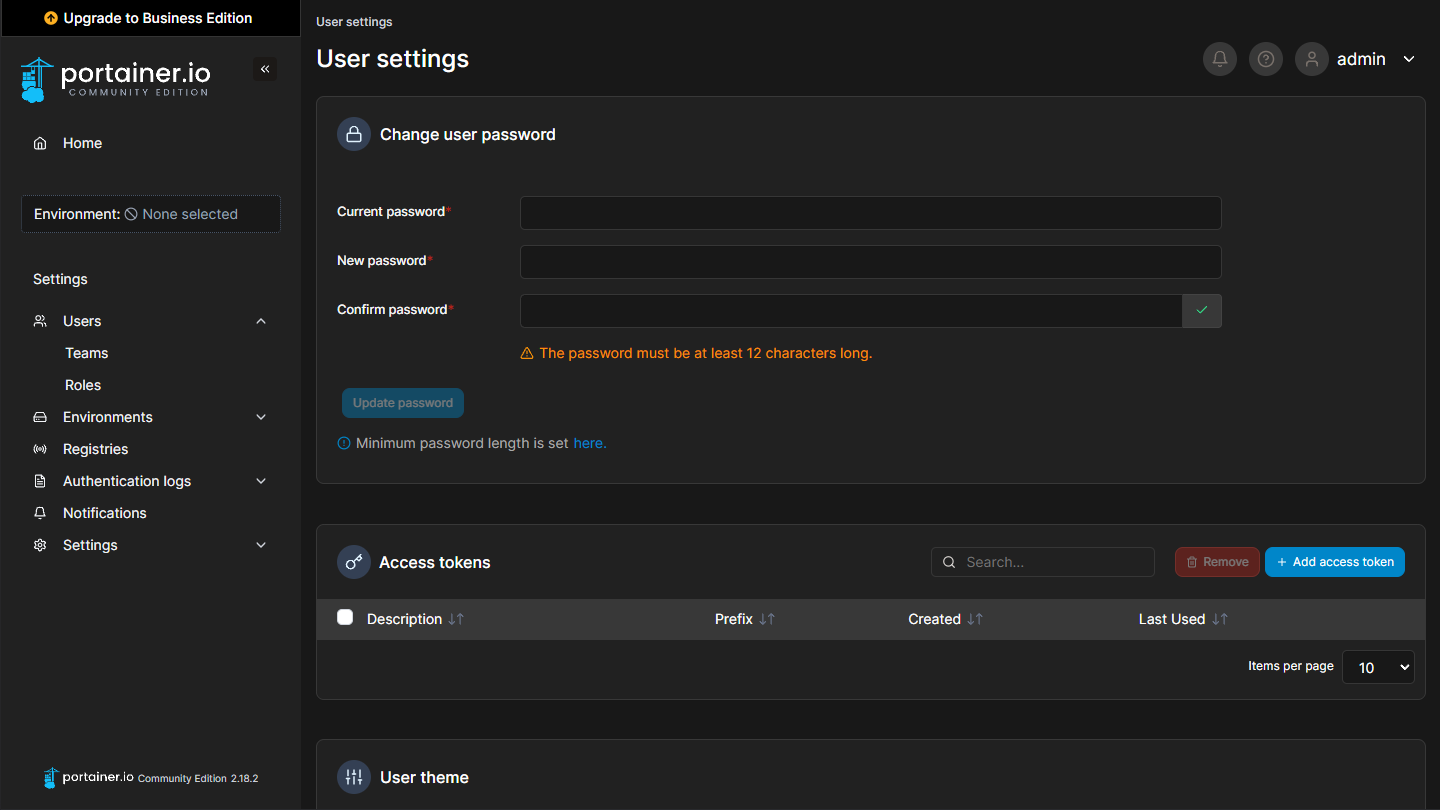The image size is (1440, 810).
Task: Click the upgrade arrow icon in banner
Action: click(x=51, y=18)
